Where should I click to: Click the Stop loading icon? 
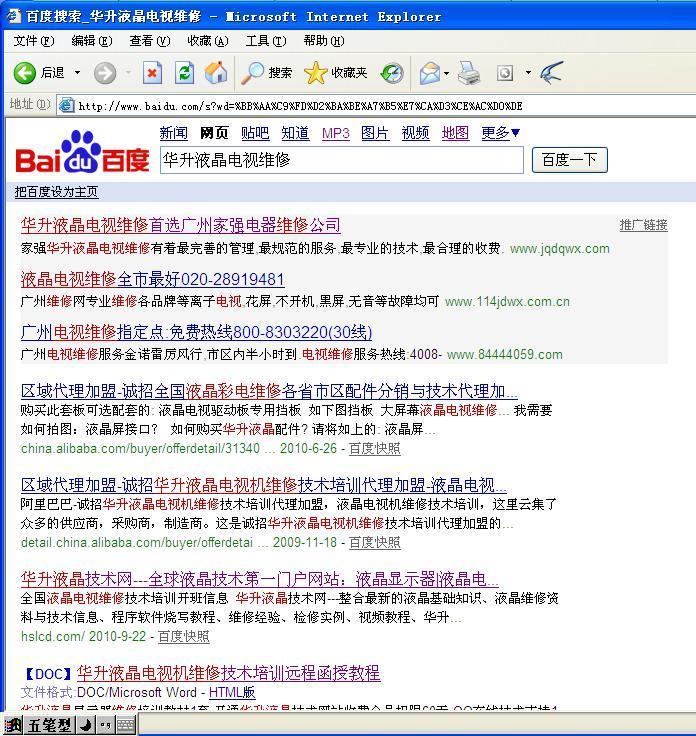(152, 72)
